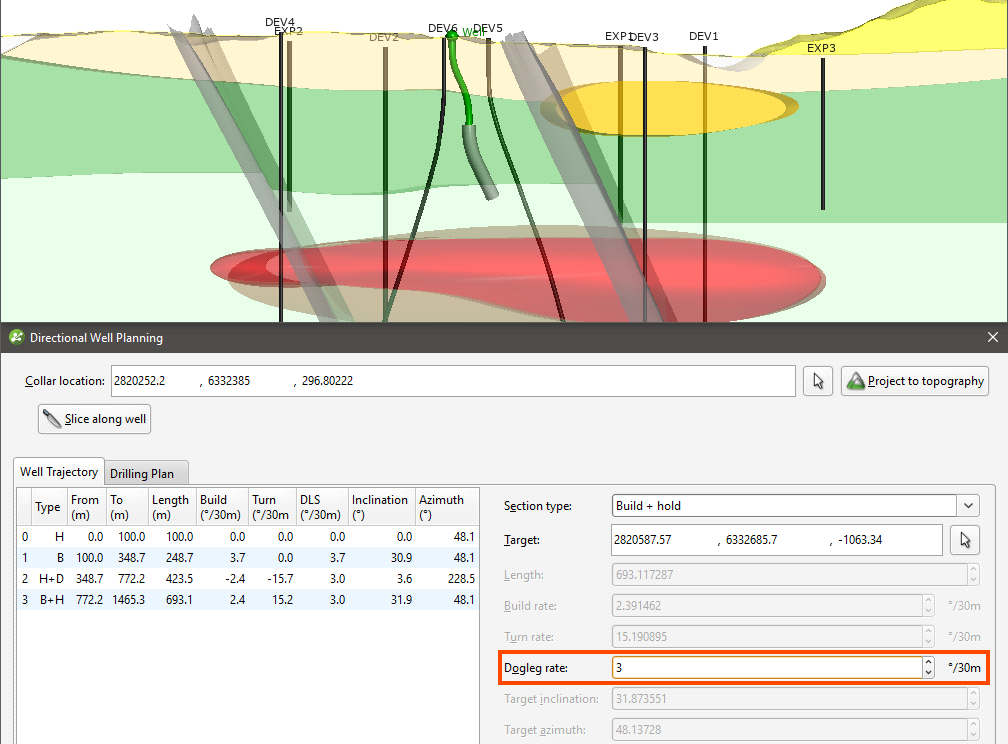
Task: Click Project to topography button
Action: 914,381
